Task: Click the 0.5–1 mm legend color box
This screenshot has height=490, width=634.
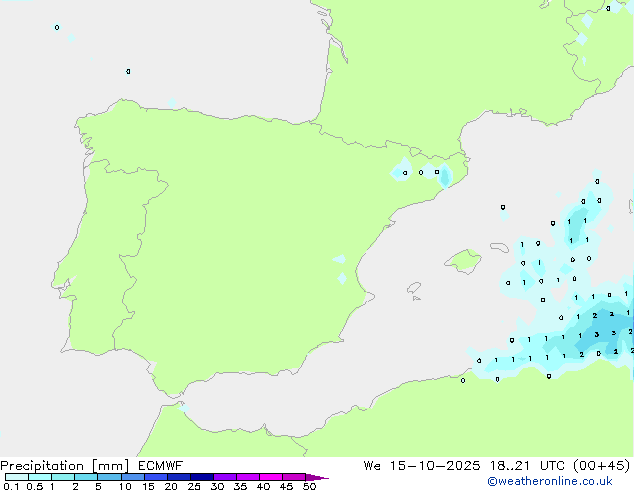Action: tap(40, 477)
